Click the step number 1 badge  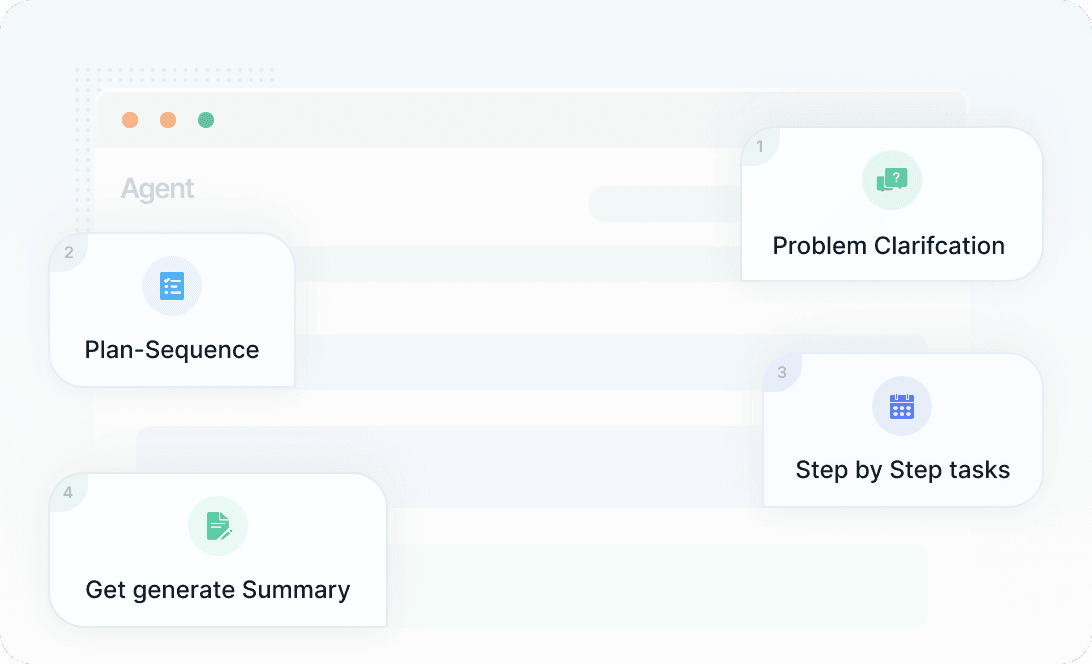(x=760, y=147)
